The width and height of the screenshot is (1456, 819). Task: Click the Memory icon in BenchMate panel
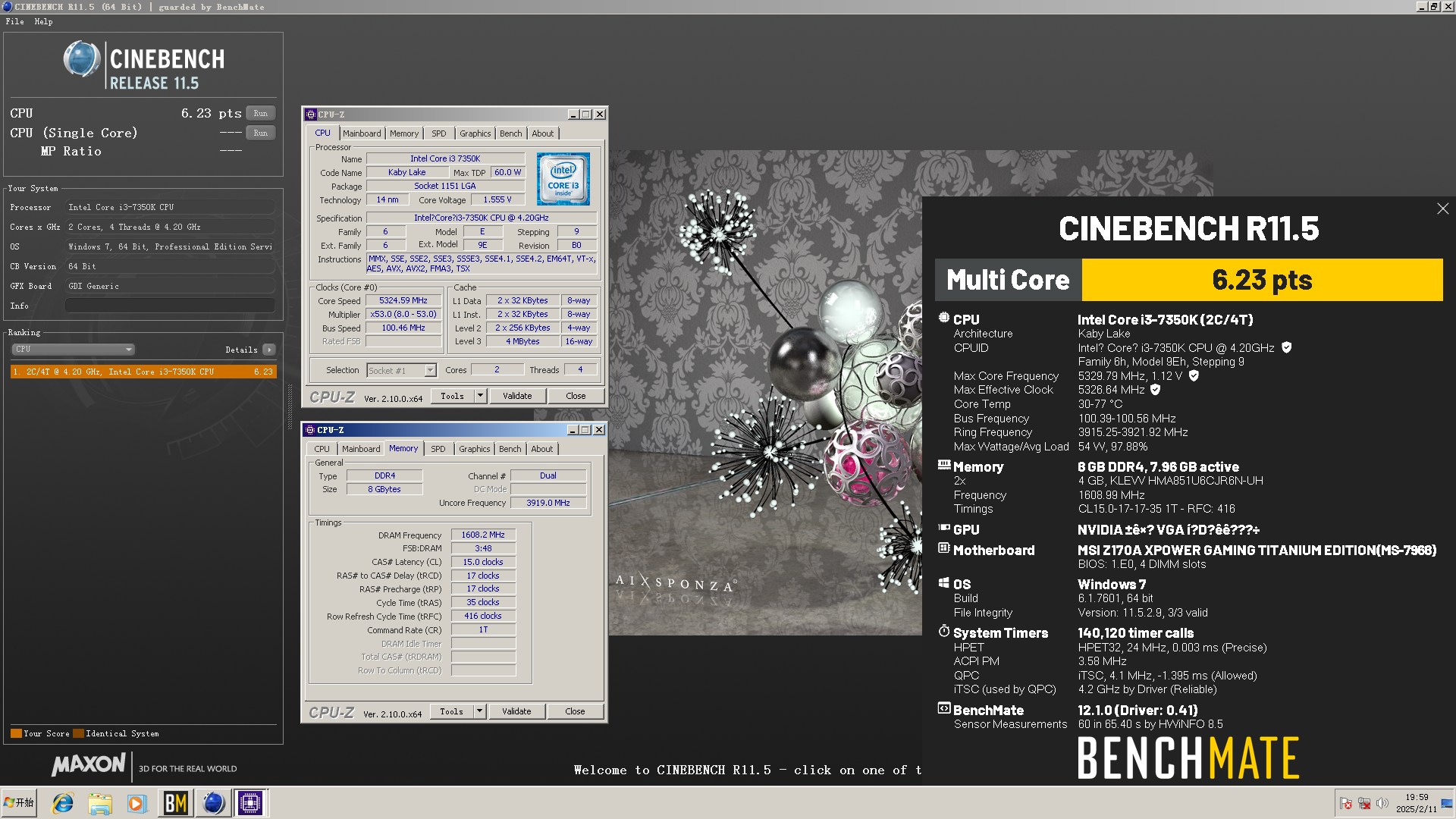[944, 465]
